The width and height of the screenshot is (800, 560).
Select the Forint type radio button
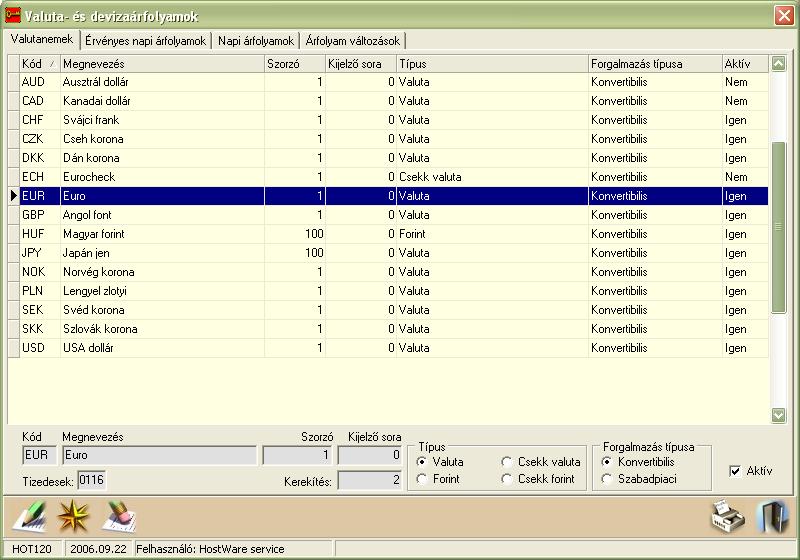point(421,479)
